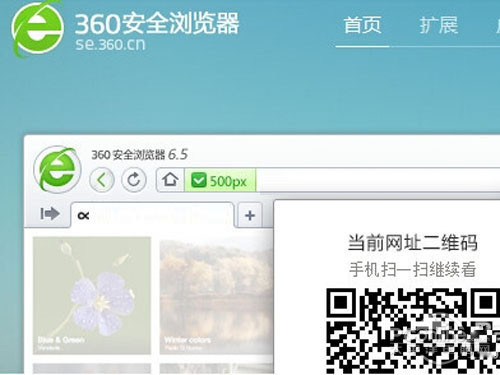Click the QR code image
This screenshot has width=500, height=375.
point(413,331)
